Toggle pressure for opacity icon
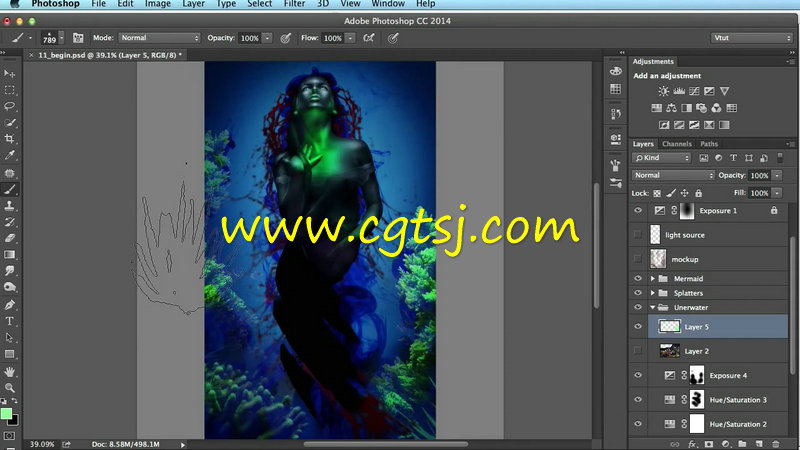The height and width of the screenshot is (450, 800). pyautogui.click(x=286, y=38)
